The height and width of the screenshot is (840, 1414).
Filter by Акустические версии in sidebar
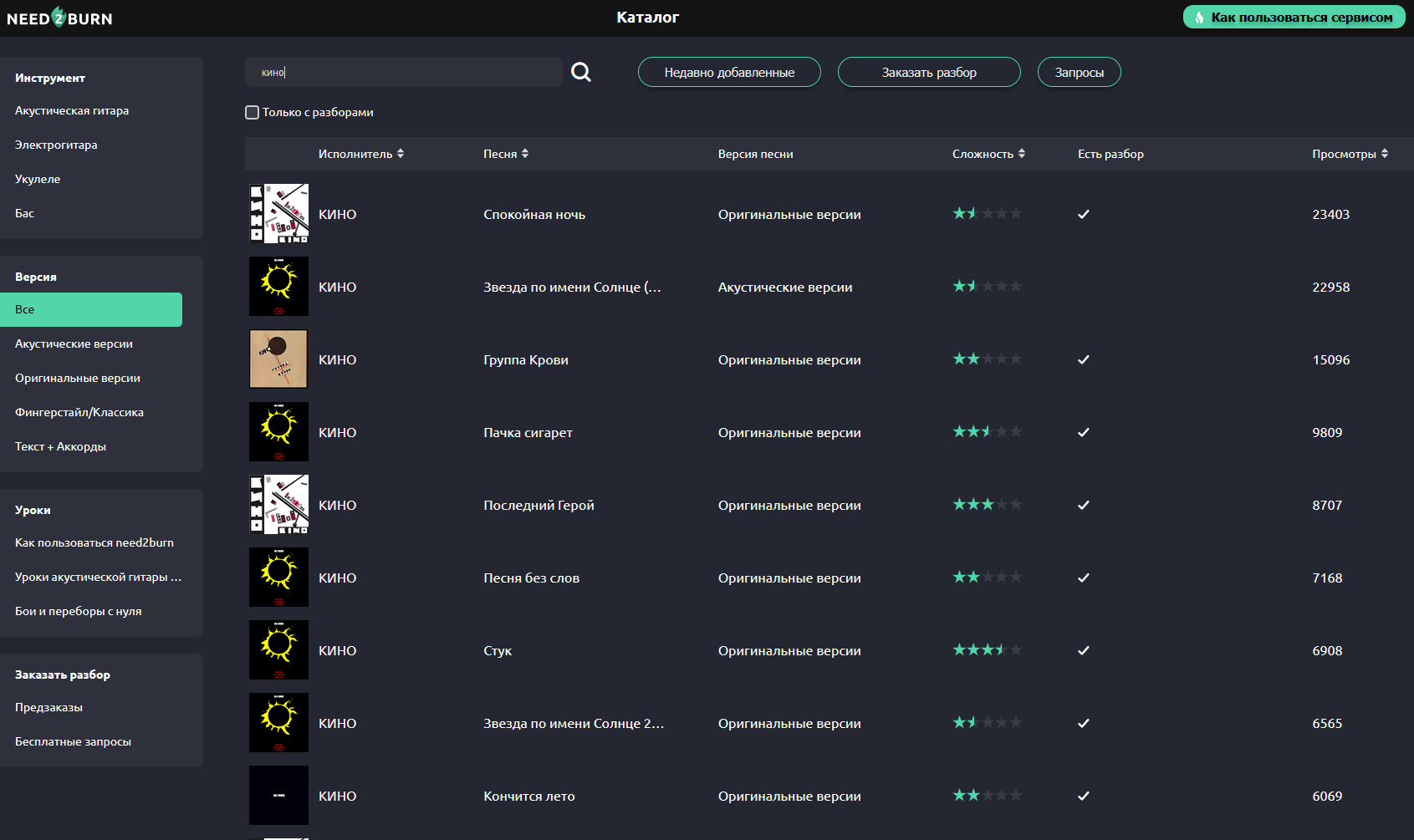(74, 344)
